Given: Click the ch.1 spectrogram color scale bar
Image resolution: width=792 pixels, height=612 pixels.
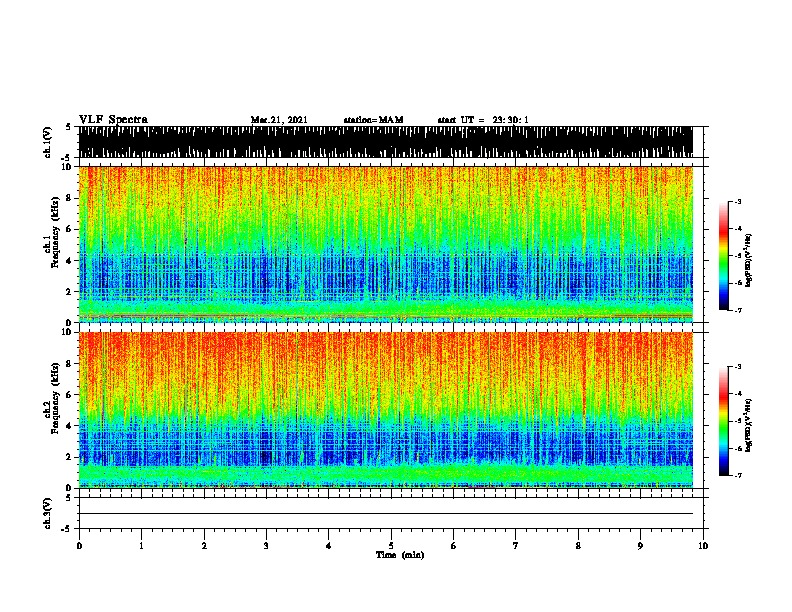Looking at the screenshot, I should coord(724,255).
